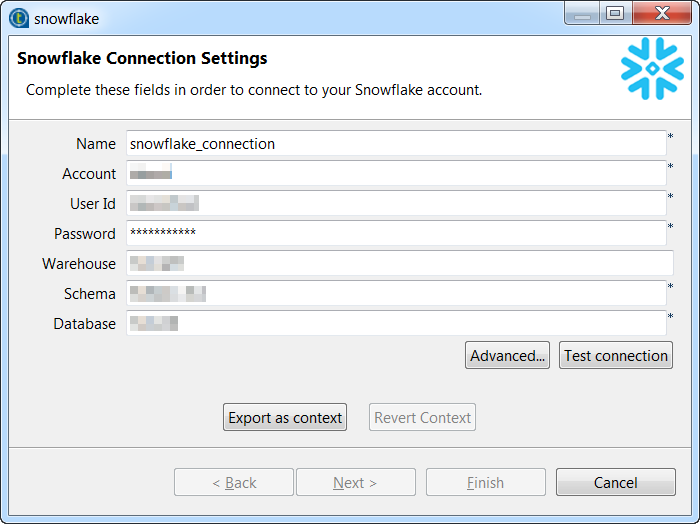The height and width of the screenshot is (524, 700).
Task: Click the Next button
Action: (x=355, y=483)
